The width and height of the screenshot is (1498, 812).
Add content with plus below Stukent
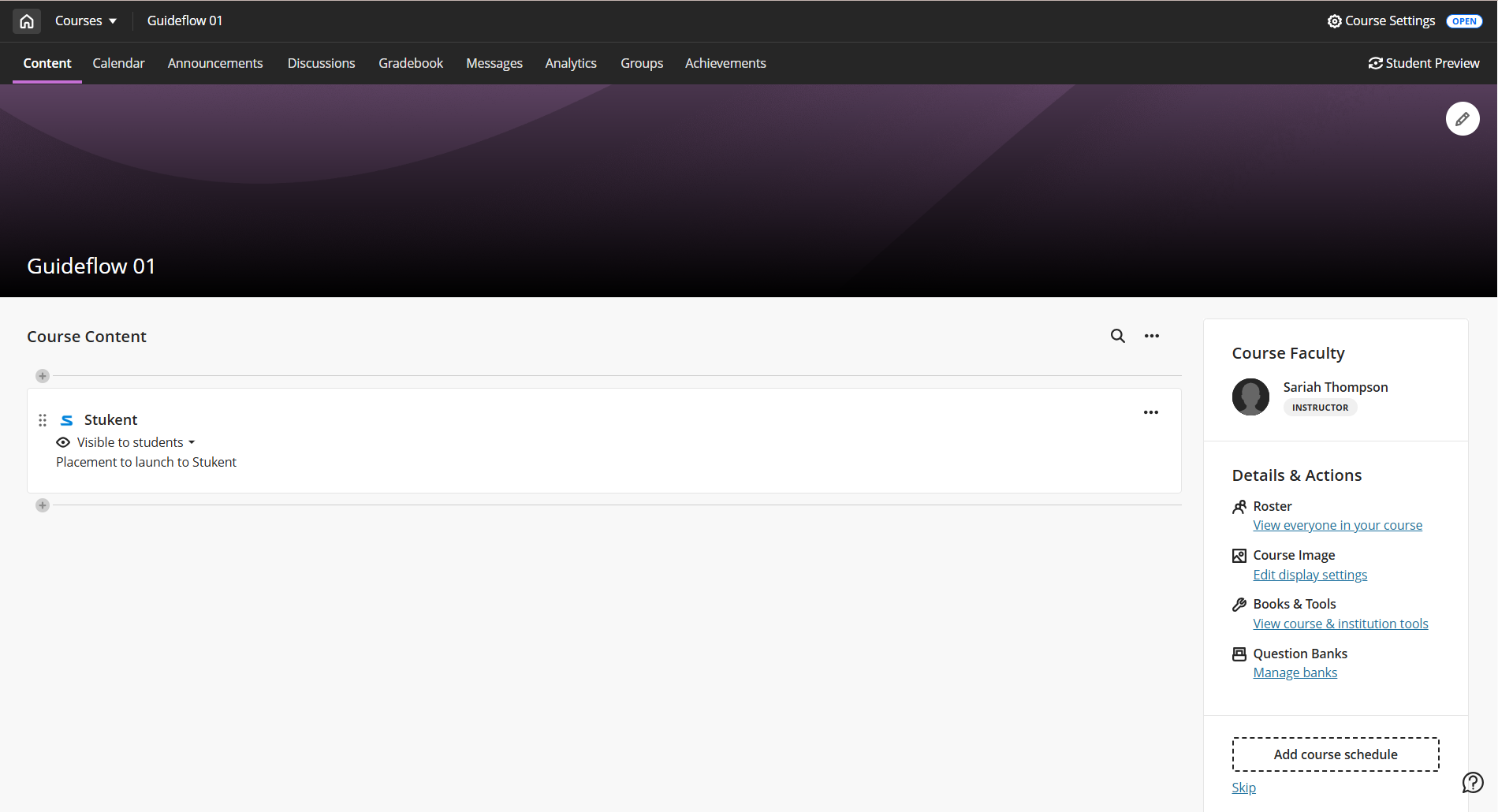tap(43, 505)
